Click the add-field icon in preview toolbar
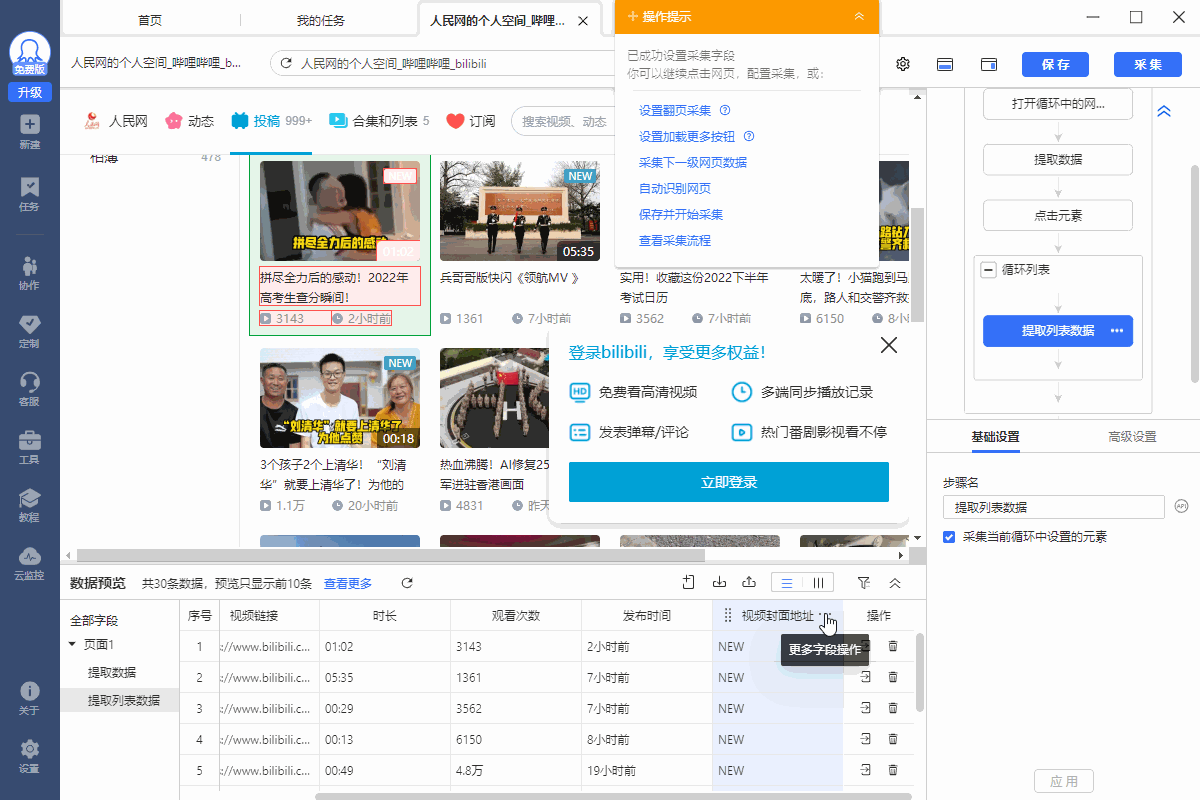The image size is (1200, 800). 688,583
